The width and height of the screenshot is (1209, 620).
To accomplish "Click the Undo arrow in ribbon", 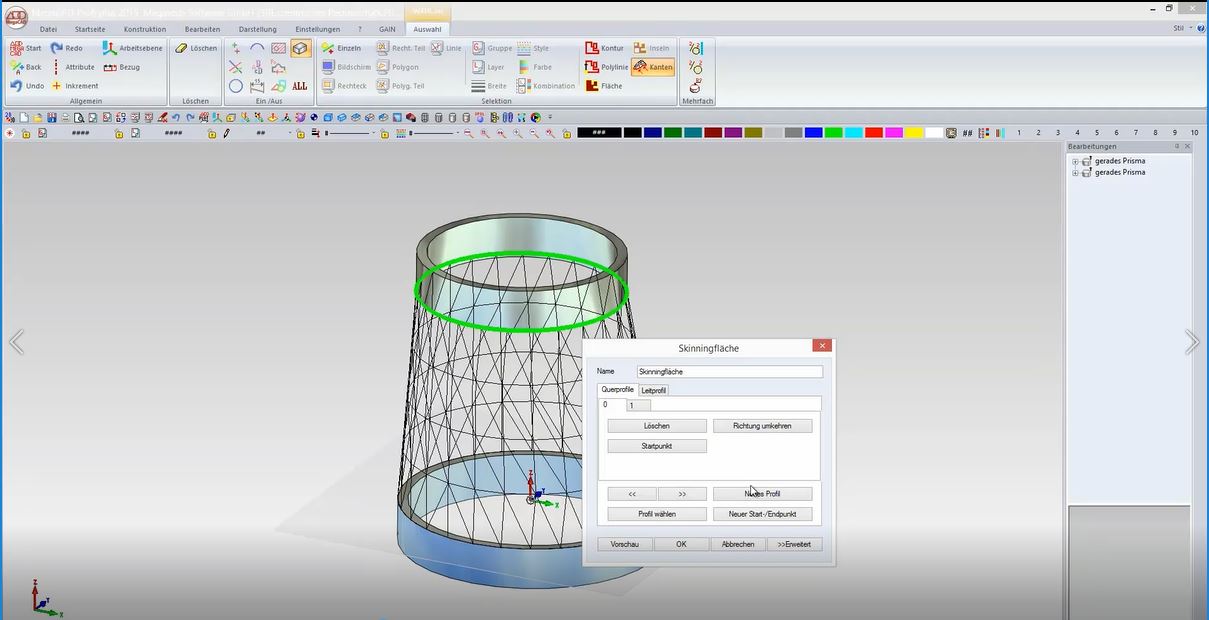I will tap(27, 86).
